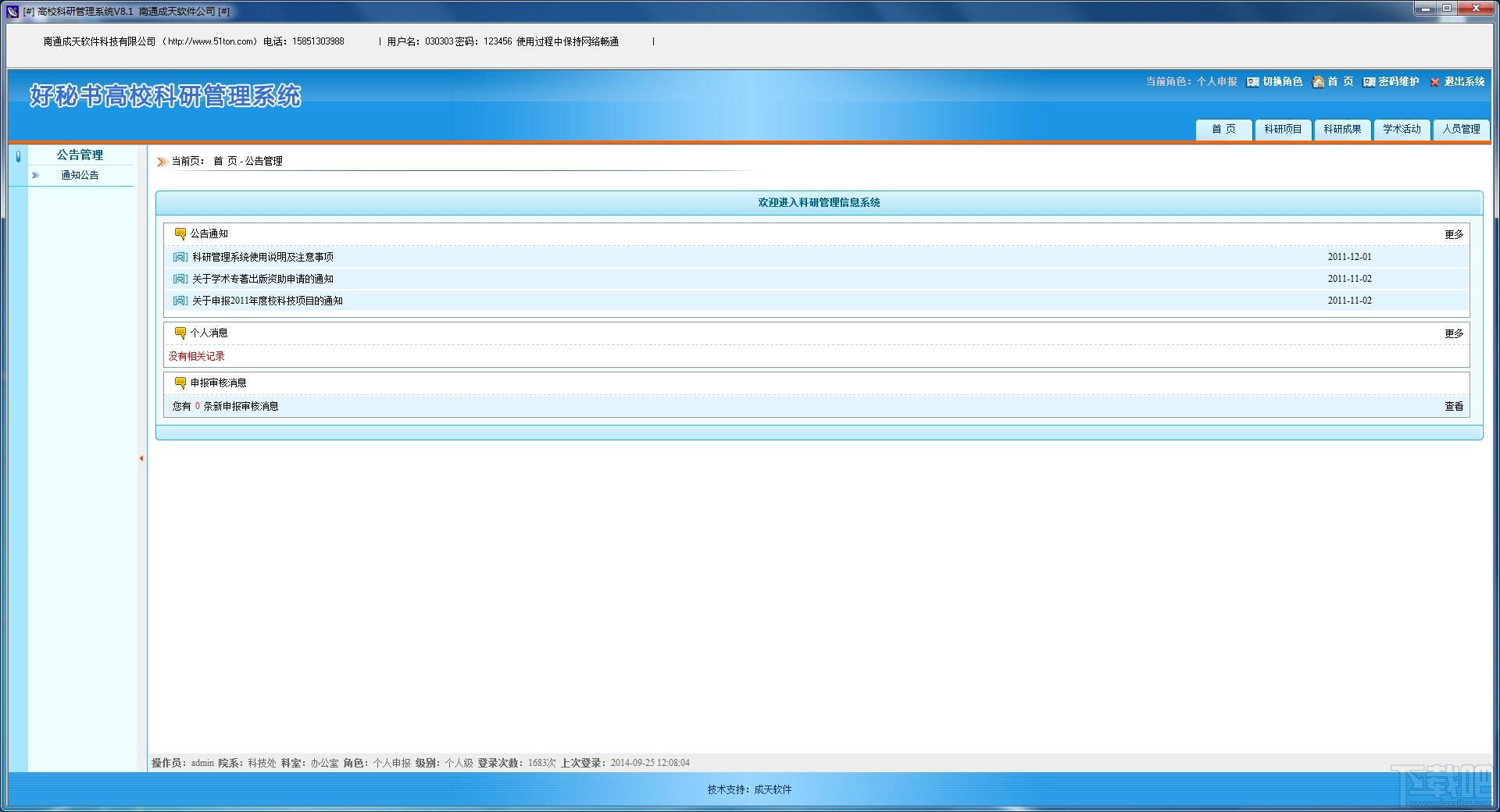
Task: Click the 首 页 link in top bar
Action: [x=1341, y=82]
